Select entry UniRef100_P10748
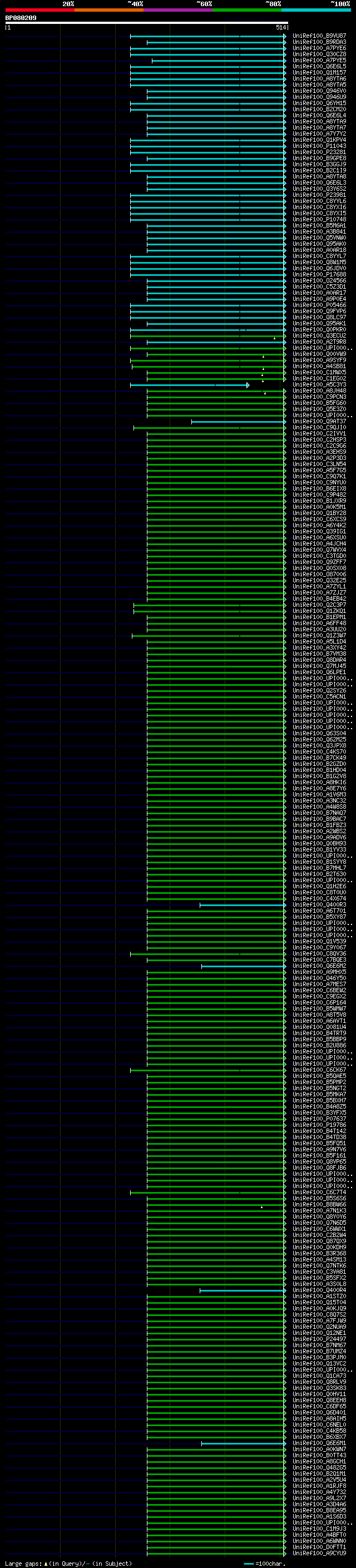The image size is (356, 1568). tap(319, 219)
